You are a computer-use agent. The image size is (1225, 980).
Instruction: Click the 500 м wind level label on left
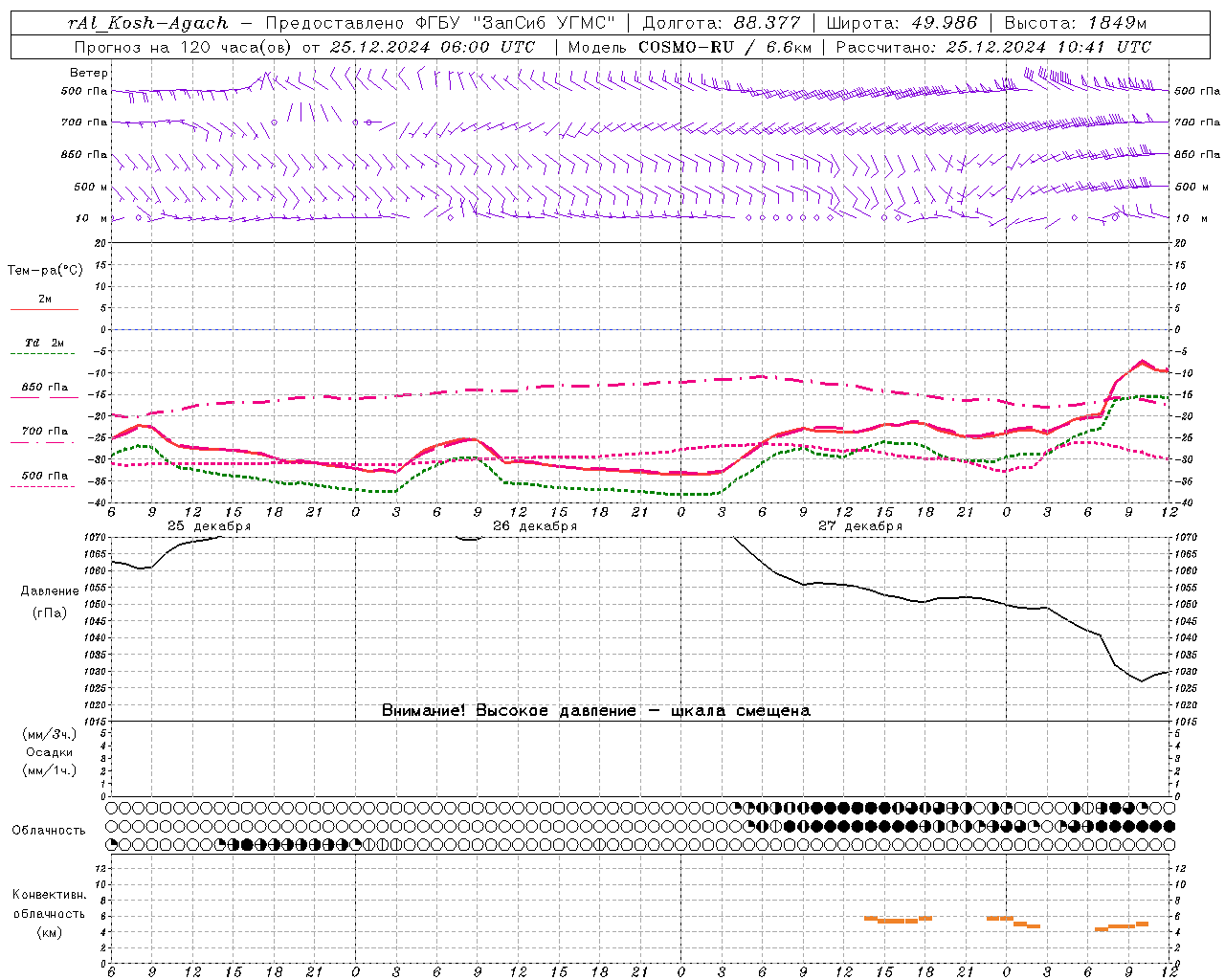coord(92,187)
